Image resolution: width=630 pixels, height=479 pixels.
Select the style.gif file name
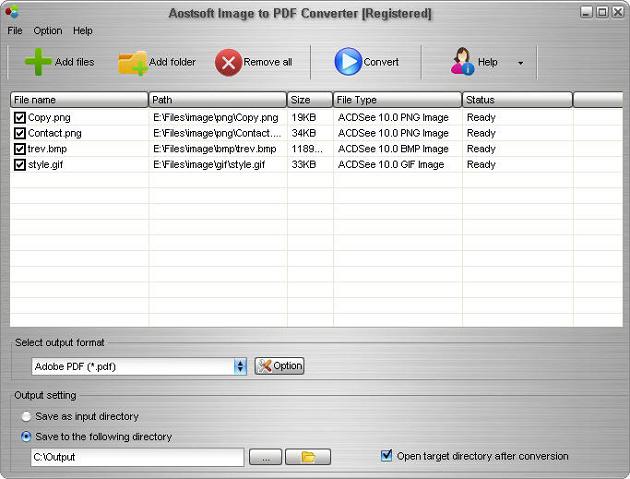tap(45, 165)
